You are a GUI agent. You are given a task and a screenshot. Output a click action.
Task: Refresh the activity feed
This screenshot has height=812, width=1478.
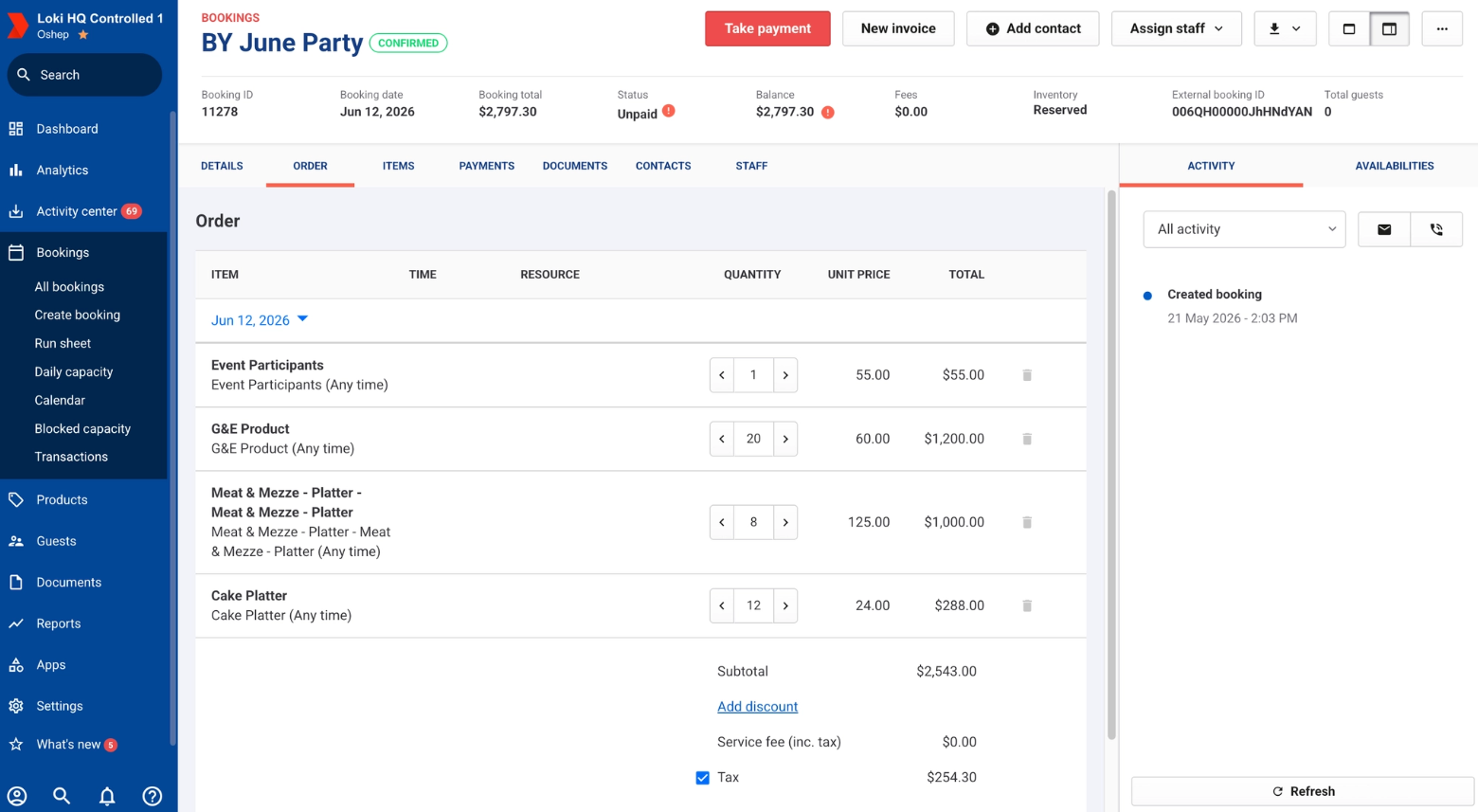pyautogui.click(x=1303, y=791)
